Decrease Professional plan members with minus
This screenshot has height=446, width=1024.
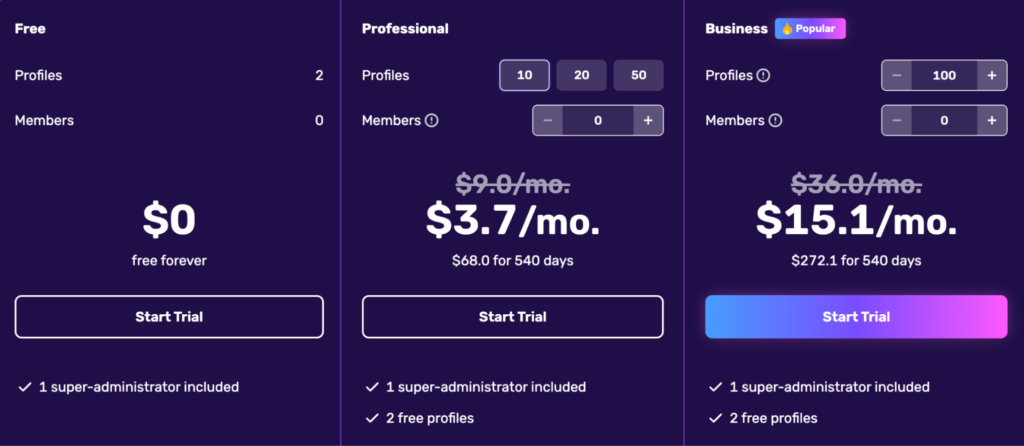[548, 121]
